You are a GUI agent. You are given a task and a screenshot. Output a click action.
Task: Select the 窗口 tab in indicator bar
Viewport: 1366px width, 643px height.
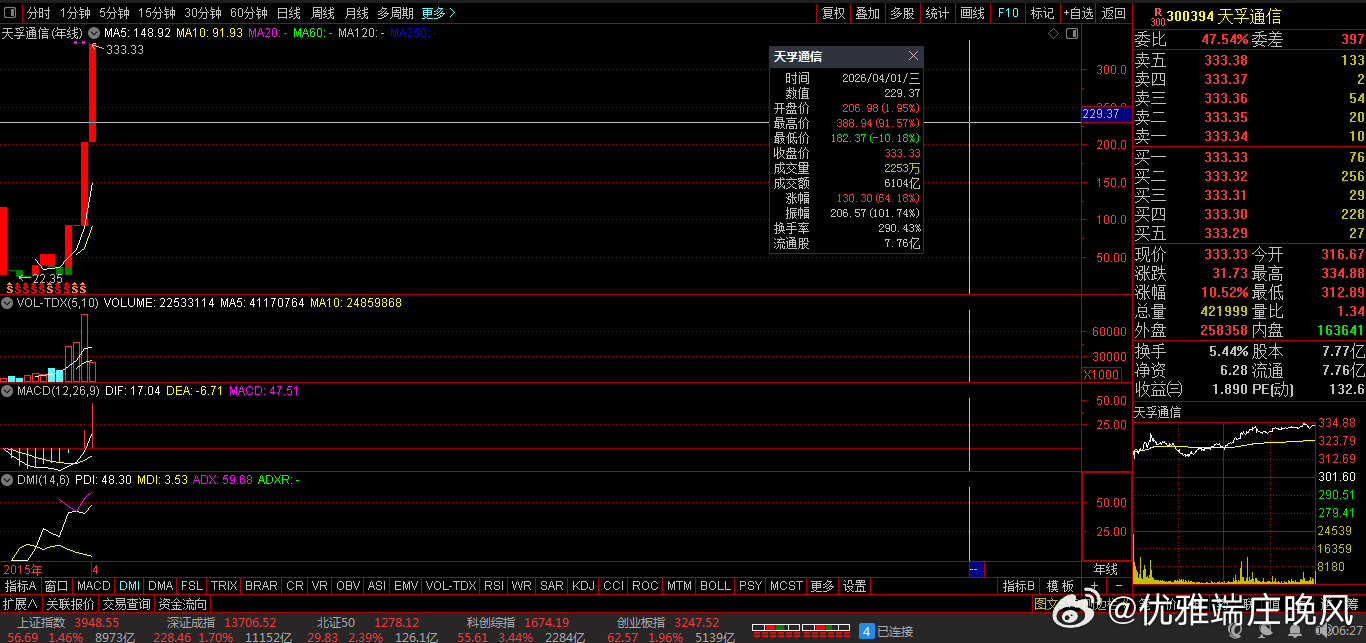point(56,586)
